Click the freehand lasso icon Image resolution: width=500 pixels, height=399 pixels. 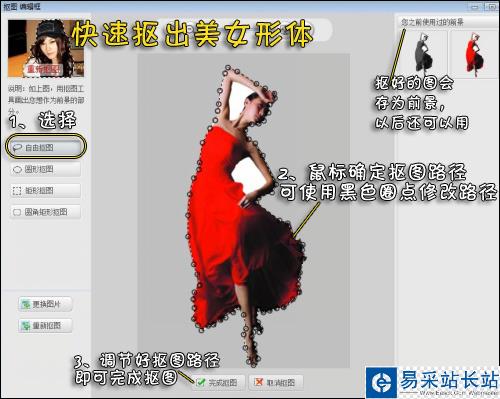(x=17, y=147)
